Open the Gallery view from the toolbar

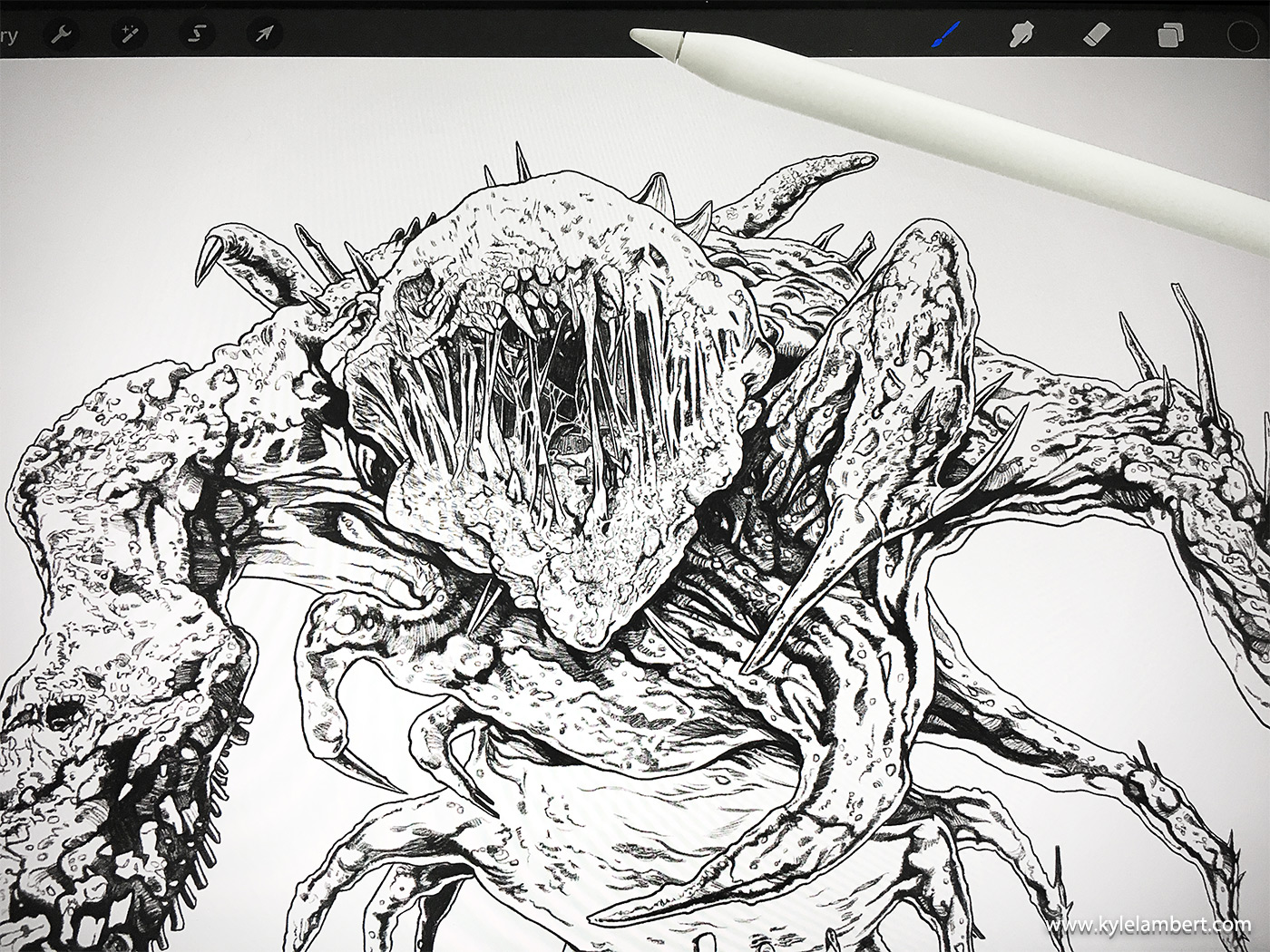[x=8, y=36]
